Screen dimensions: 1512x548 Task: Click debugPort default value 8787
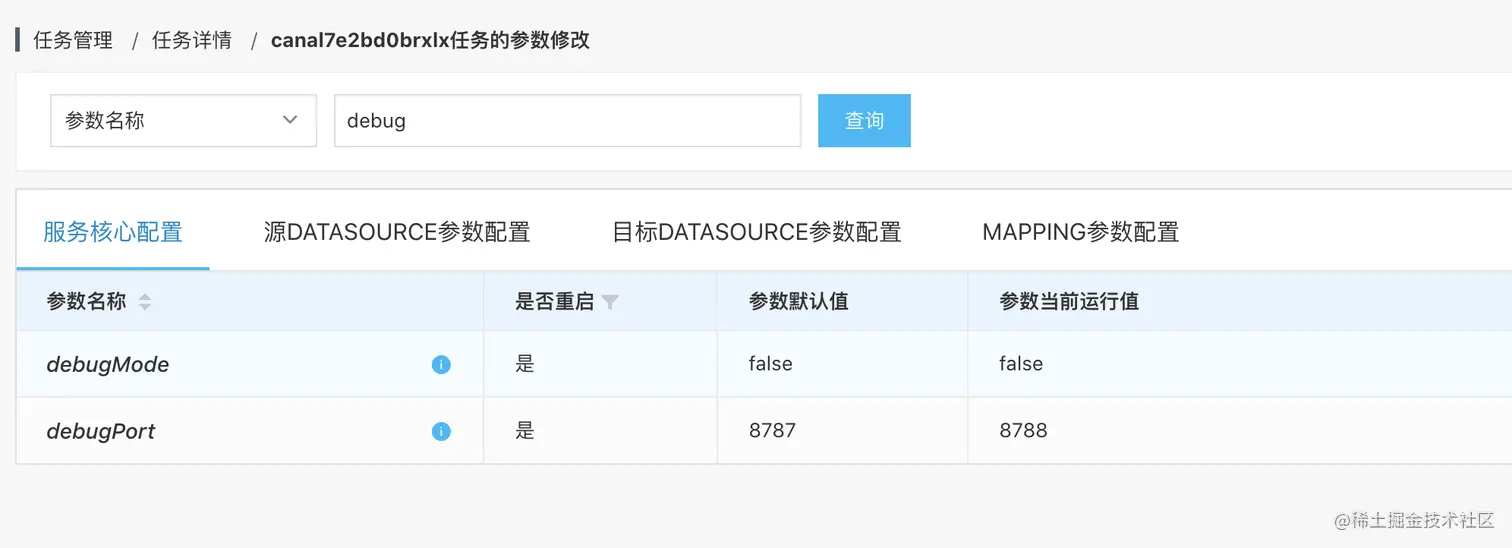tap(772, 431)
